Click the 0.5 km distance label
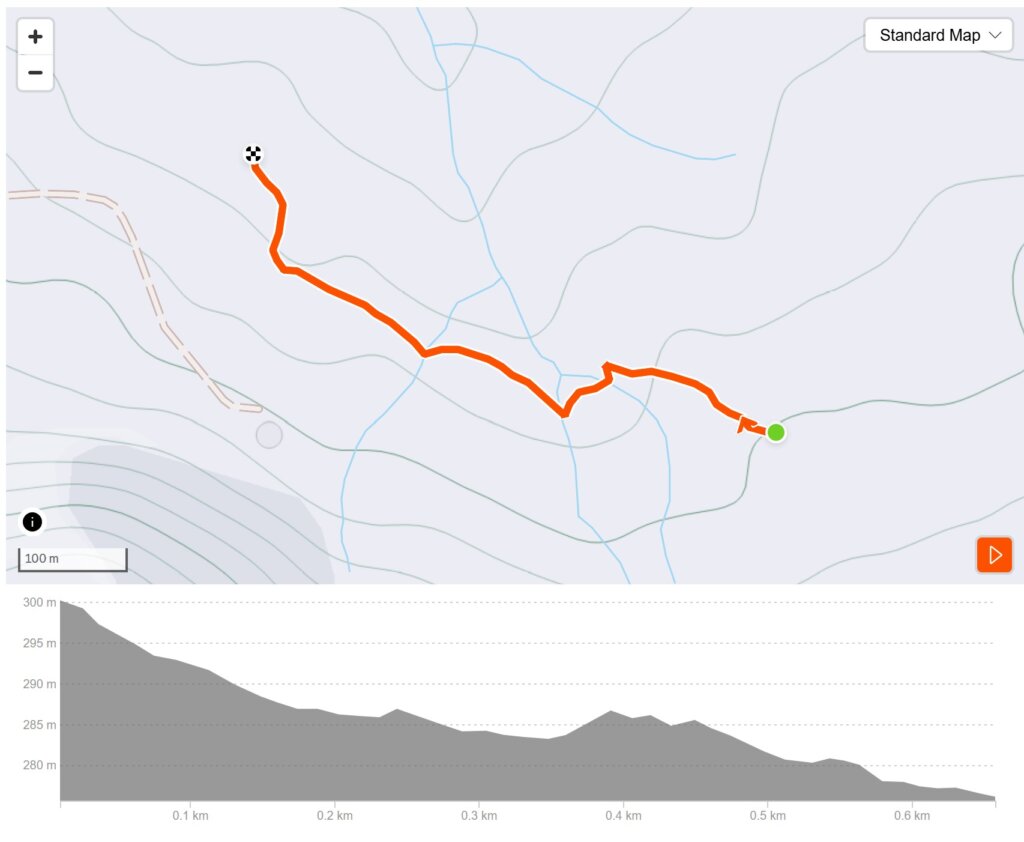This screenshot has height=842, width=1024. tap(766, 817)
